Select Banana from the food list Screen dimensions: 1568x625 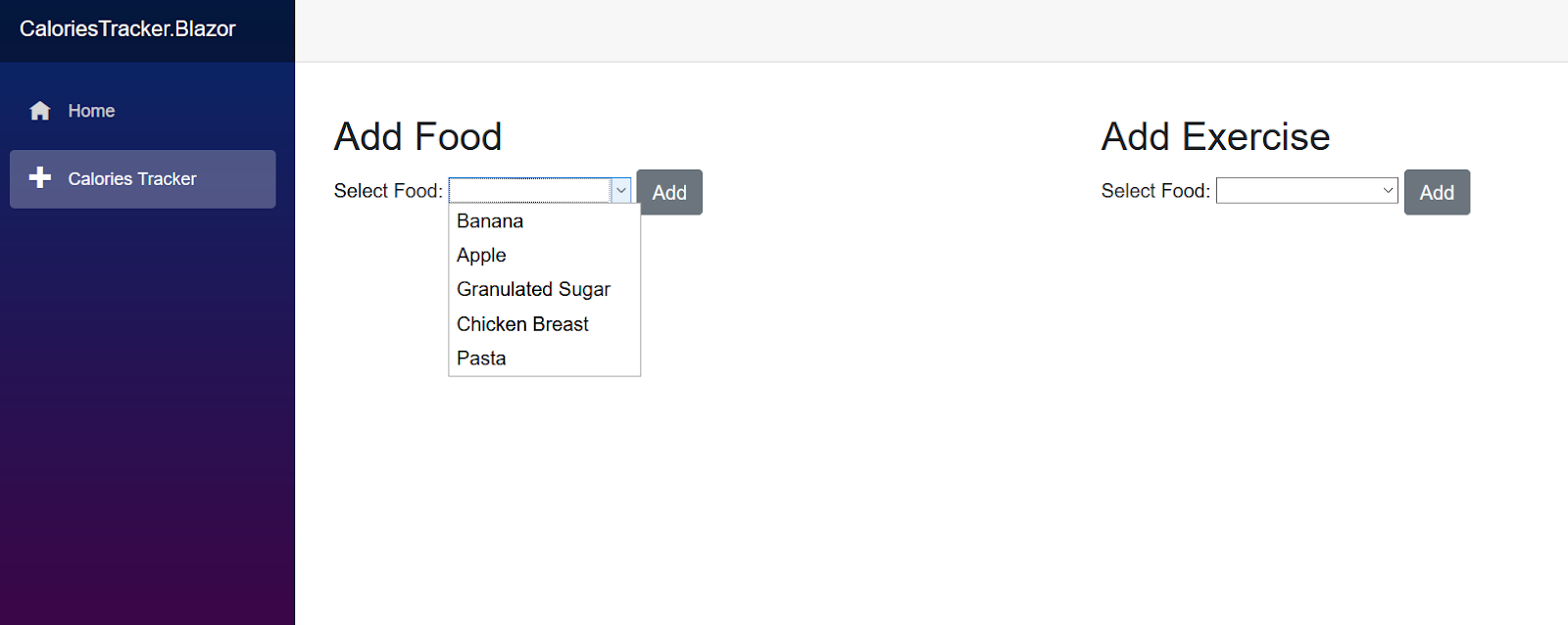490,221
